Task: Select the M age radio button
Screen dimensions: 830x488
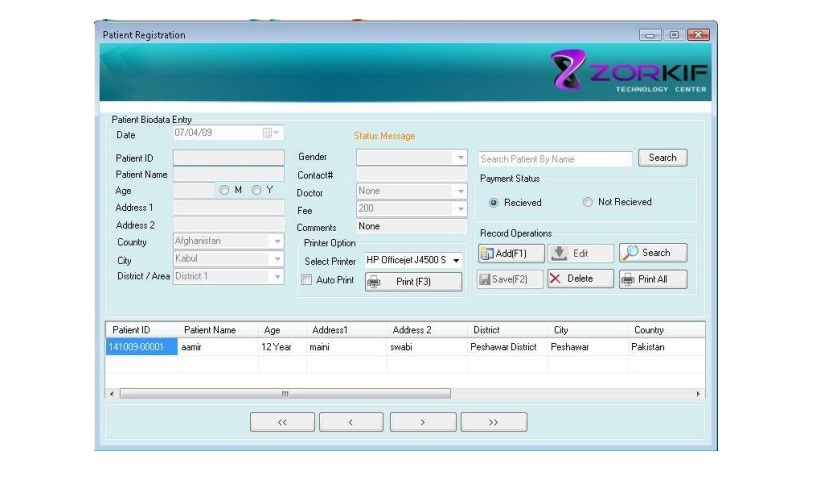Action: tap(224, 190)
